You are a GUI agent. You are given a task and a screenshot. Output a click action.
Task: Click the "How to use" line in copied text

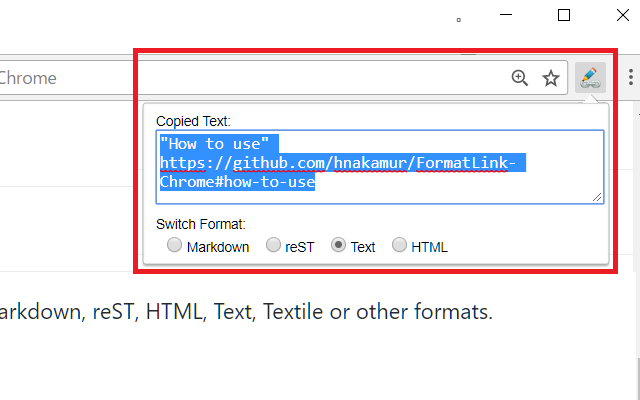[219, 144]
